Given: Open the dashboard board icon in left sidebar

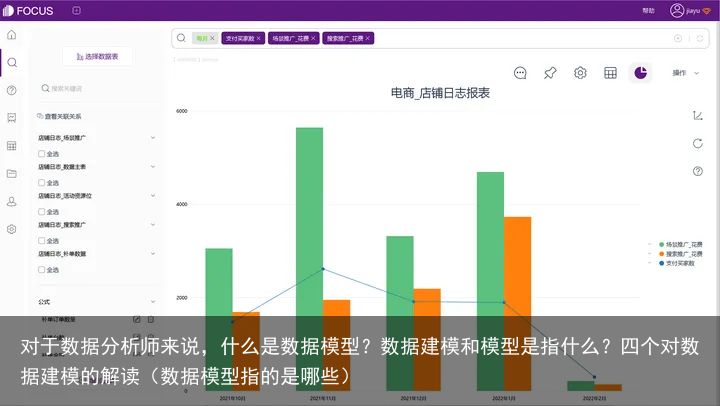Looking at the screenshot, I should 12,118.
